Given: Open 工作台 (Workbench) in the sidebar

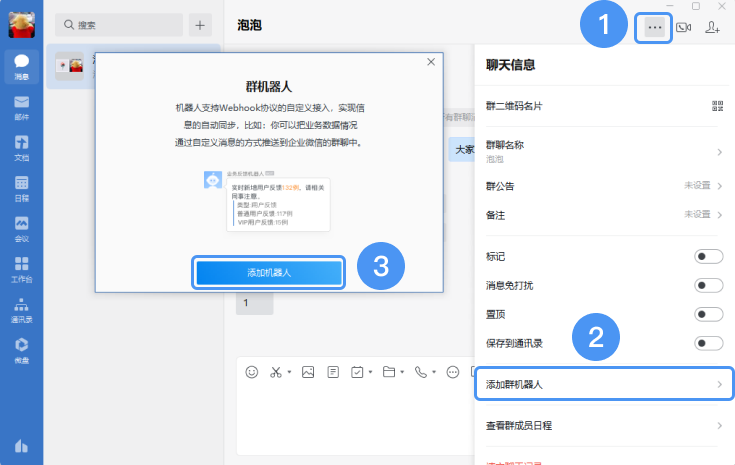Looking at the screenshot, I should point(21,269).
